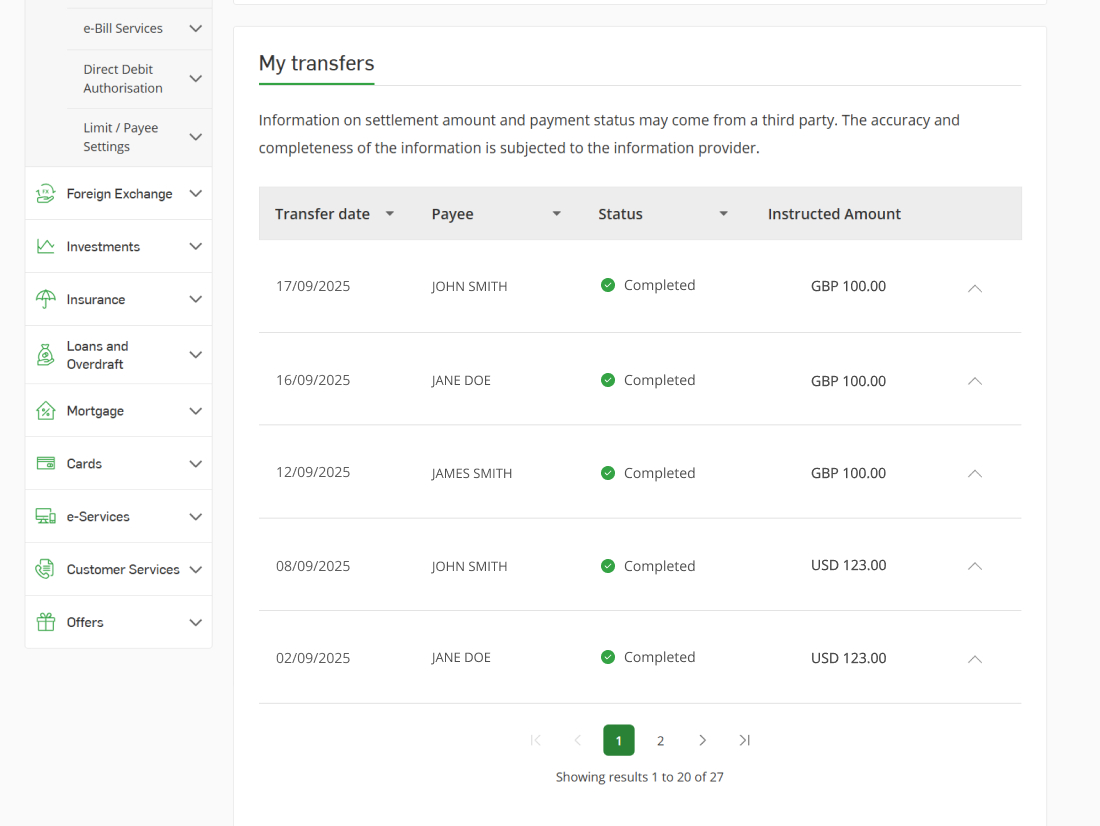1100x826 pixels.
Task: Sort by Transfer date column arrow
Action: (390, 214)
